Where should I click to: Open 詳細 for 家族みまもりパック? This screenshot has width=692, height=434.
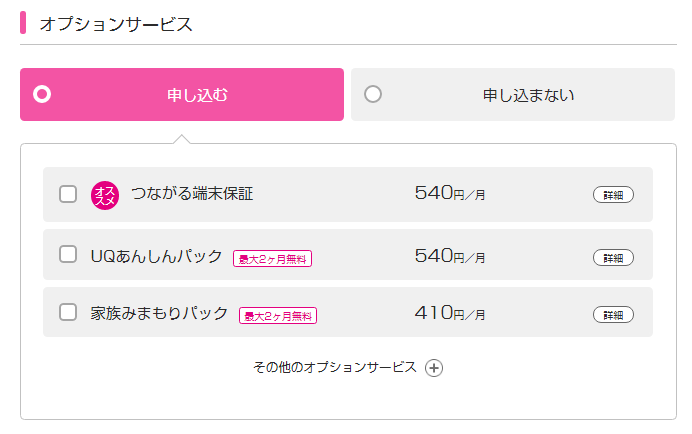click(x=613, y=315)
